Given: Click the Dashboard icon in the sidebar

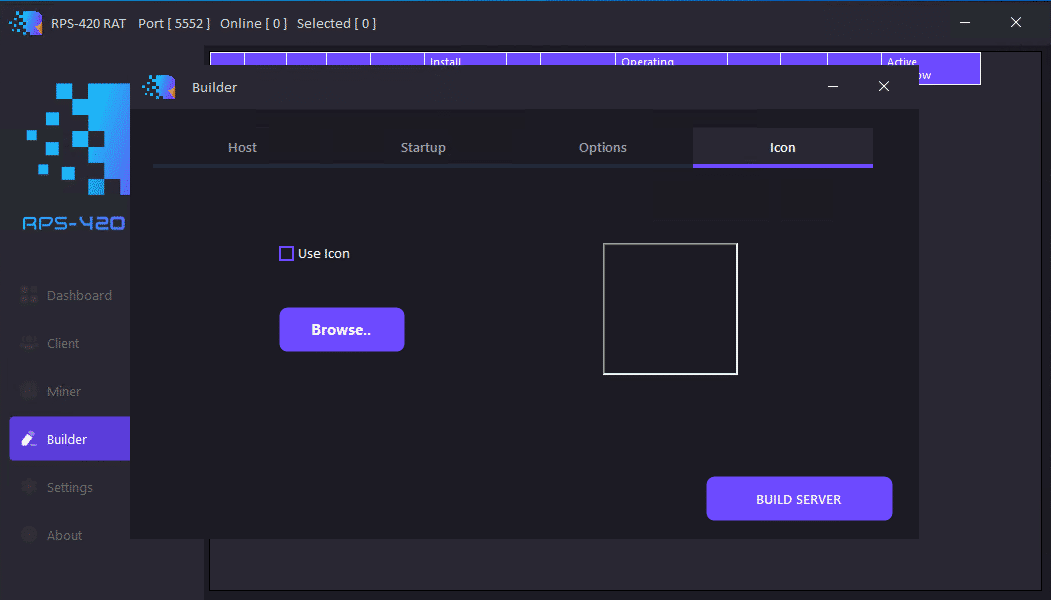Looking at the screenshot, I should tap(29, 295).
